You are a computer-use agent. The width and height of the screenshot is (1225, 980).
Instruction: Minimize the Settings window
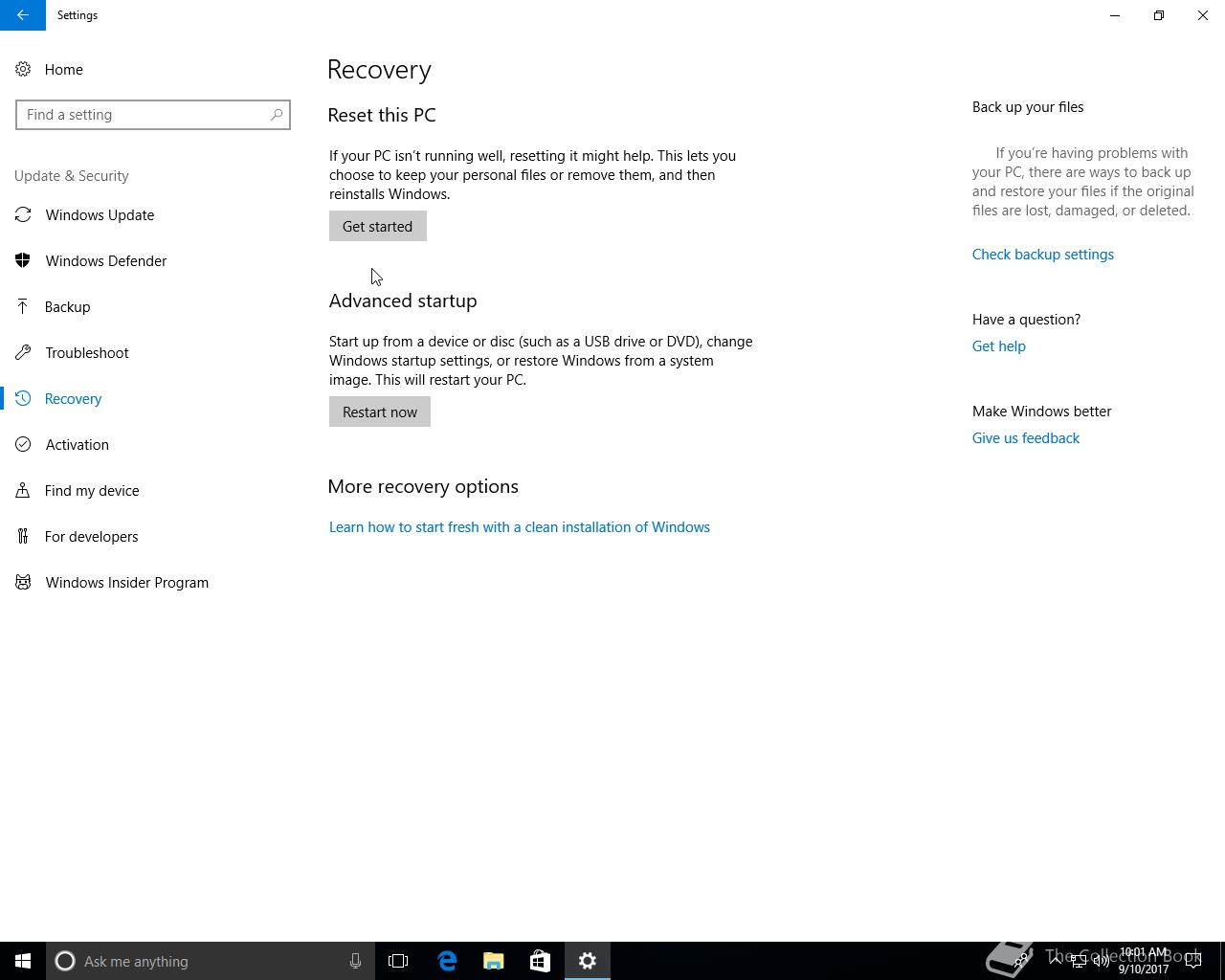(x=1115, y=15)
